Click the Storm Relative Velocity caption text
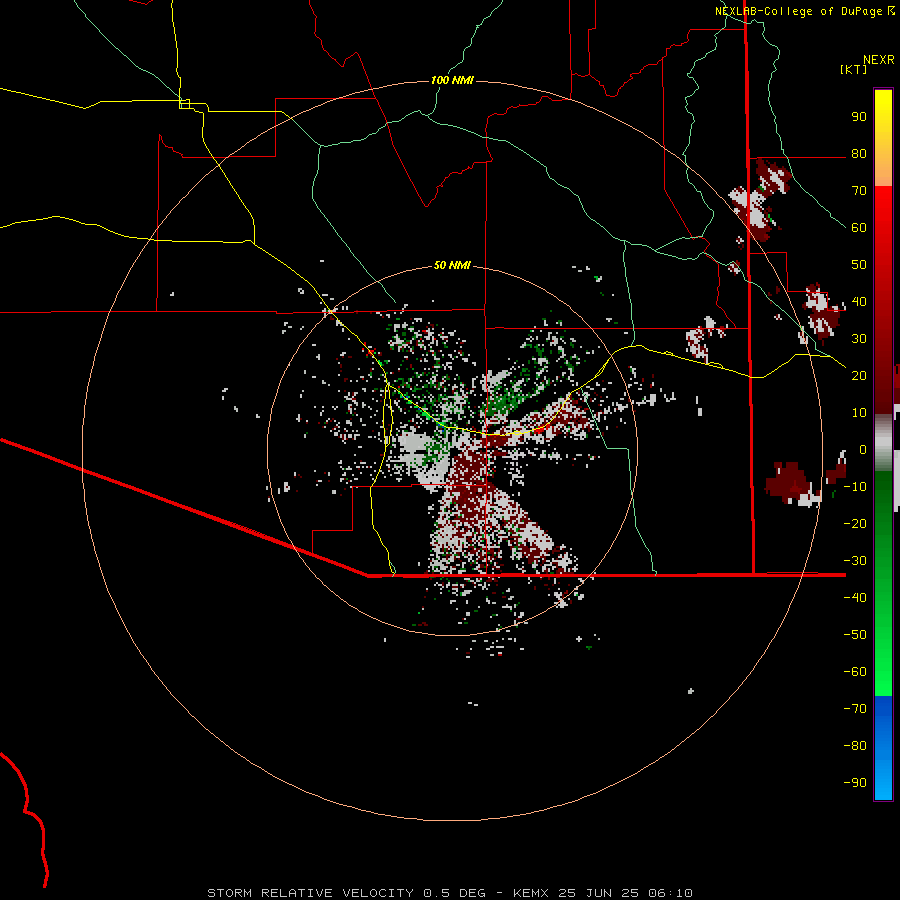 (449, 893)
